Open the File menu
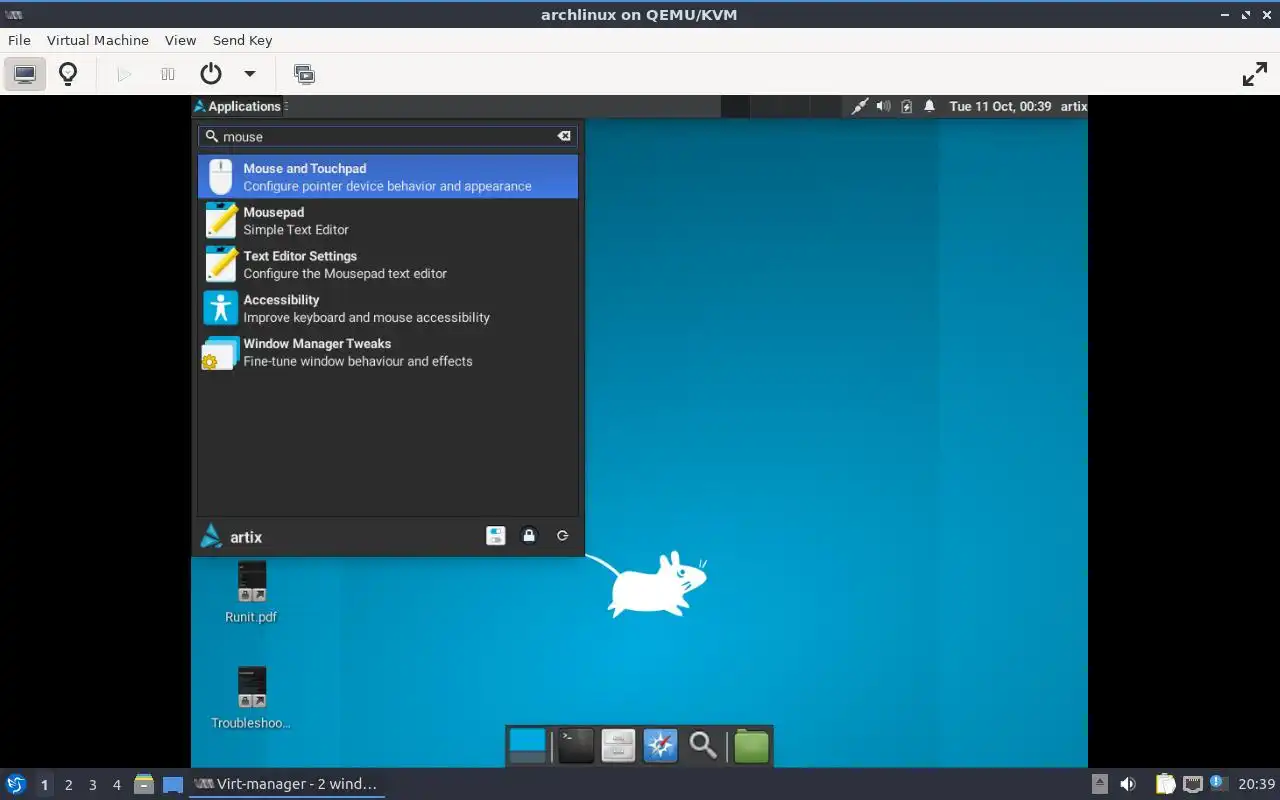 [x=19, y=40]
